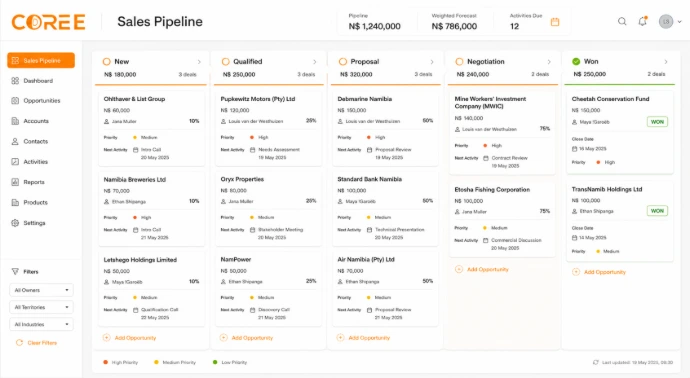Open the All Owners dropdown
Viewport: 690px width, 378px height.
pos(41,290)
